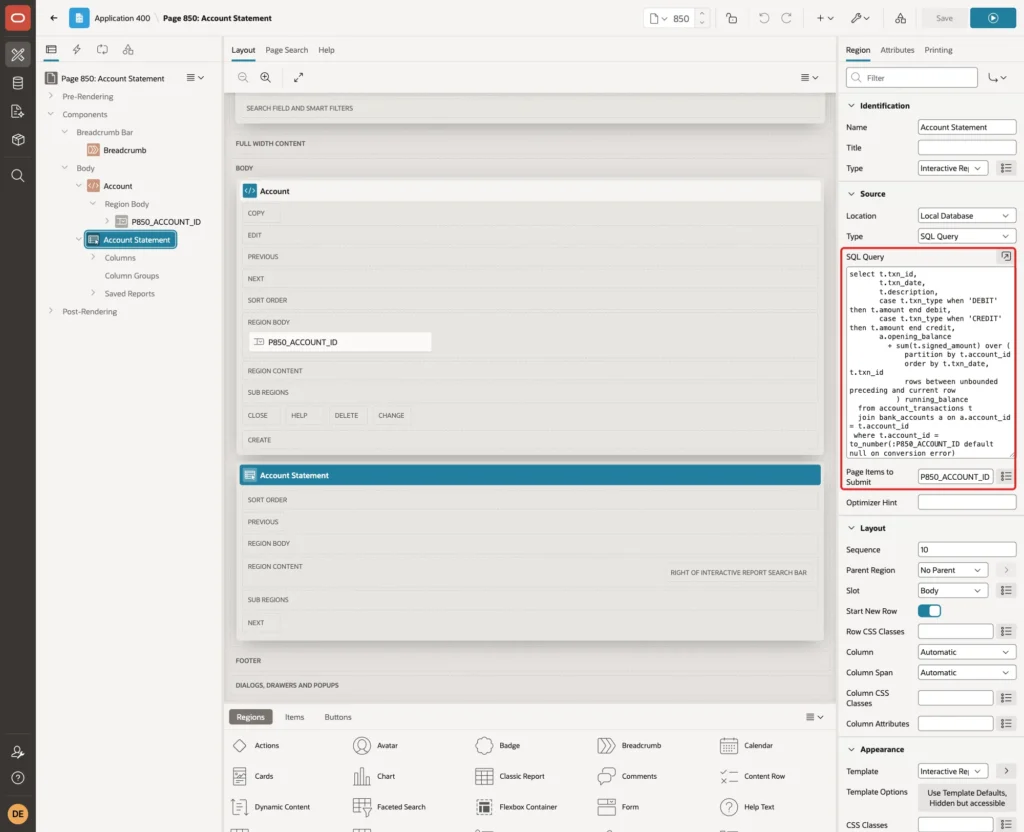Click the Sequence input field
Viewport: 1024px width, 832px height.
(x=967, y=549)
